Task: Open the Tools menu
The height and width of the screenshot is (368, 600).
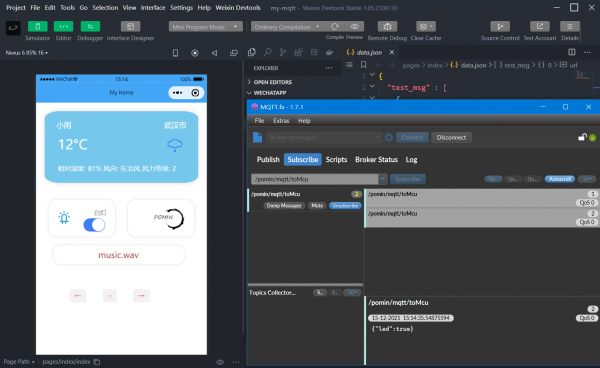Action: tap(67, 8)
